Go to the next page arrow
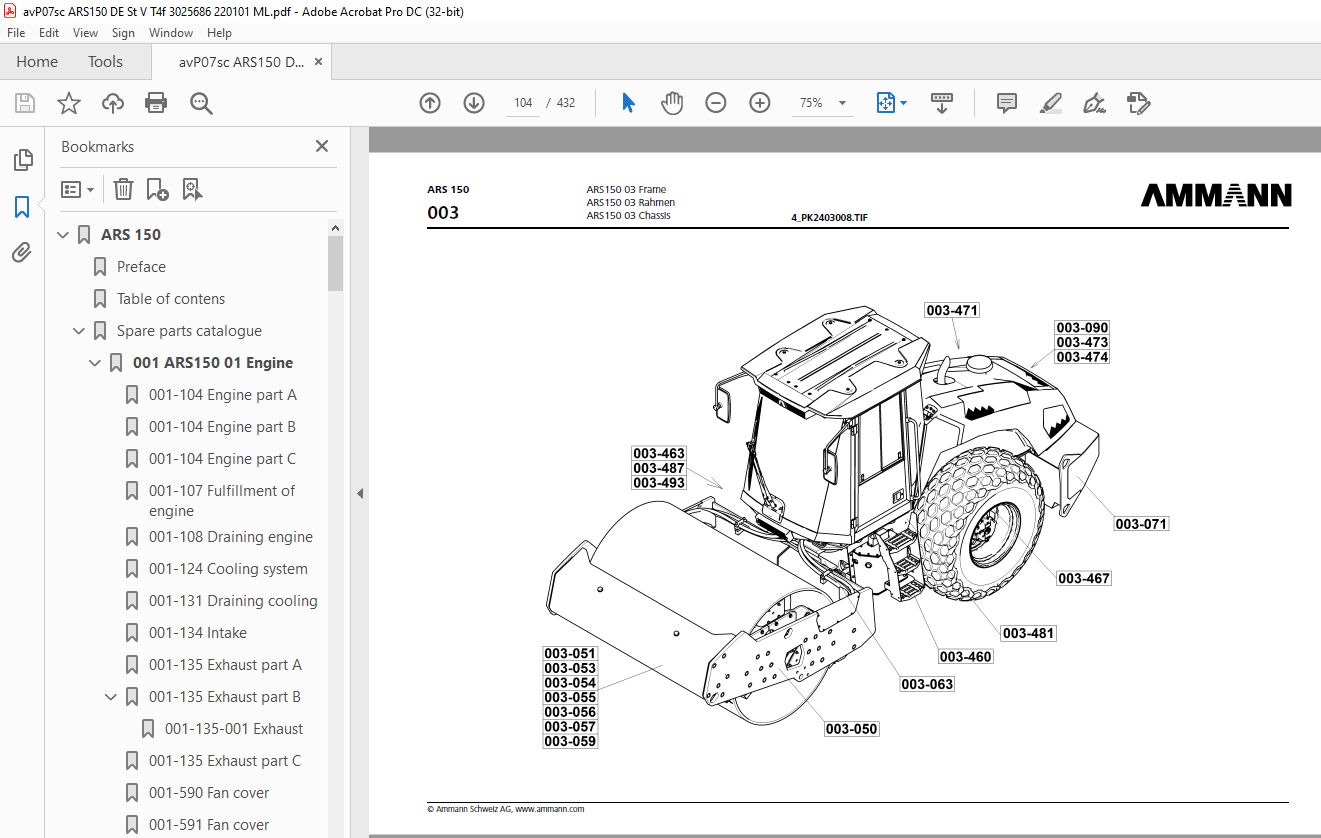The height and width of the screenshot is (838, 1321). [x=474, y=103]
